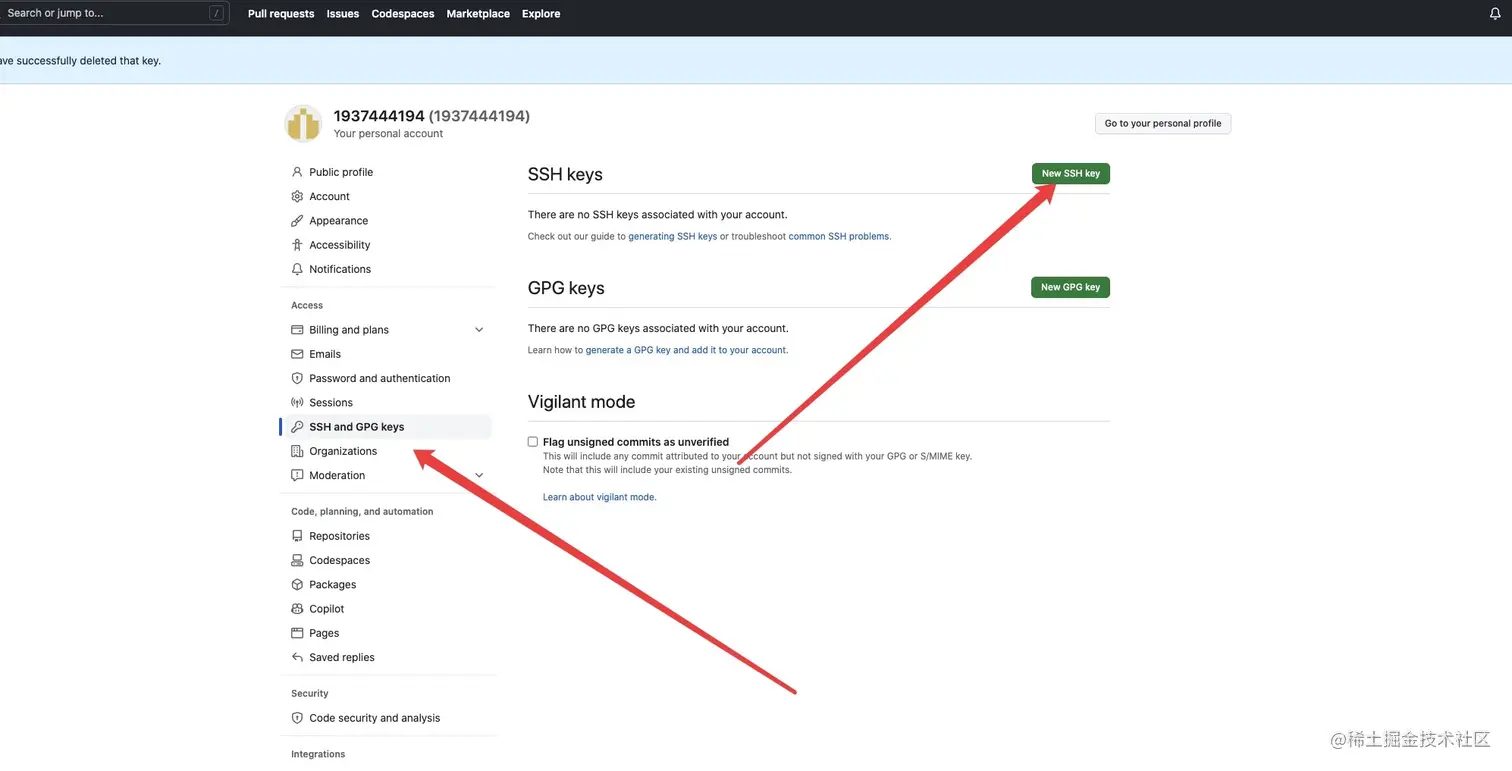Screen dimensions: 1512x771
Task: Click the Moderation report icon
Action: point(297,475)
